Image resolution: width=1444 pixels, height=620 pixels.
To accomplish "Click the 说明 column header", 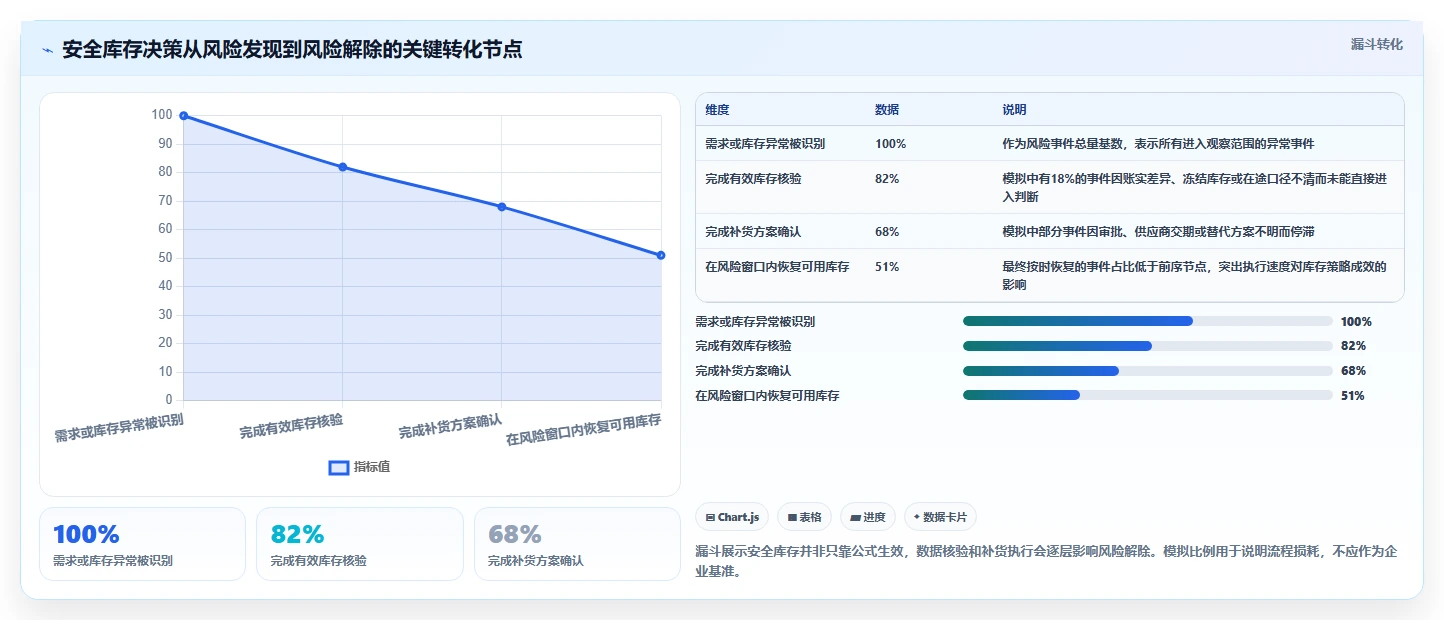I will click(x=1015, y=110).
